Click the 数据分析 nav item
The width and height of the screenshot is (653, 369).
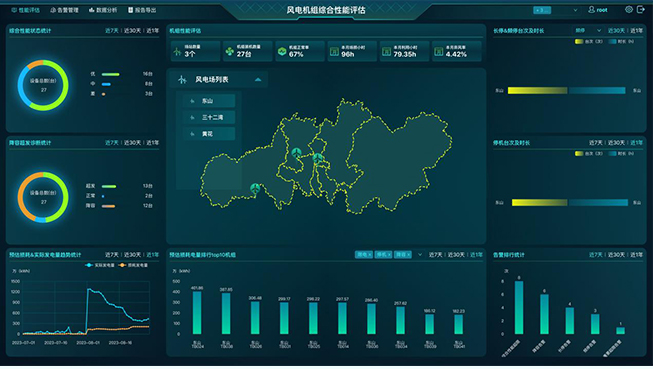[x=103, y=10]
